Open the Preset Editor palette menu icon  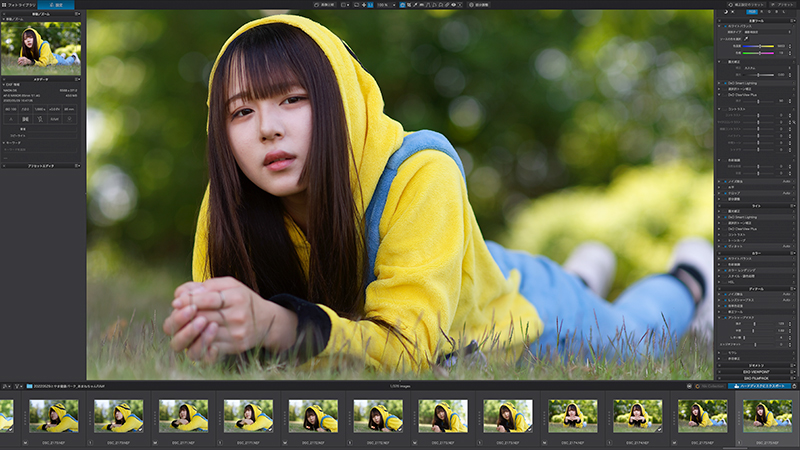pos(77,166)
